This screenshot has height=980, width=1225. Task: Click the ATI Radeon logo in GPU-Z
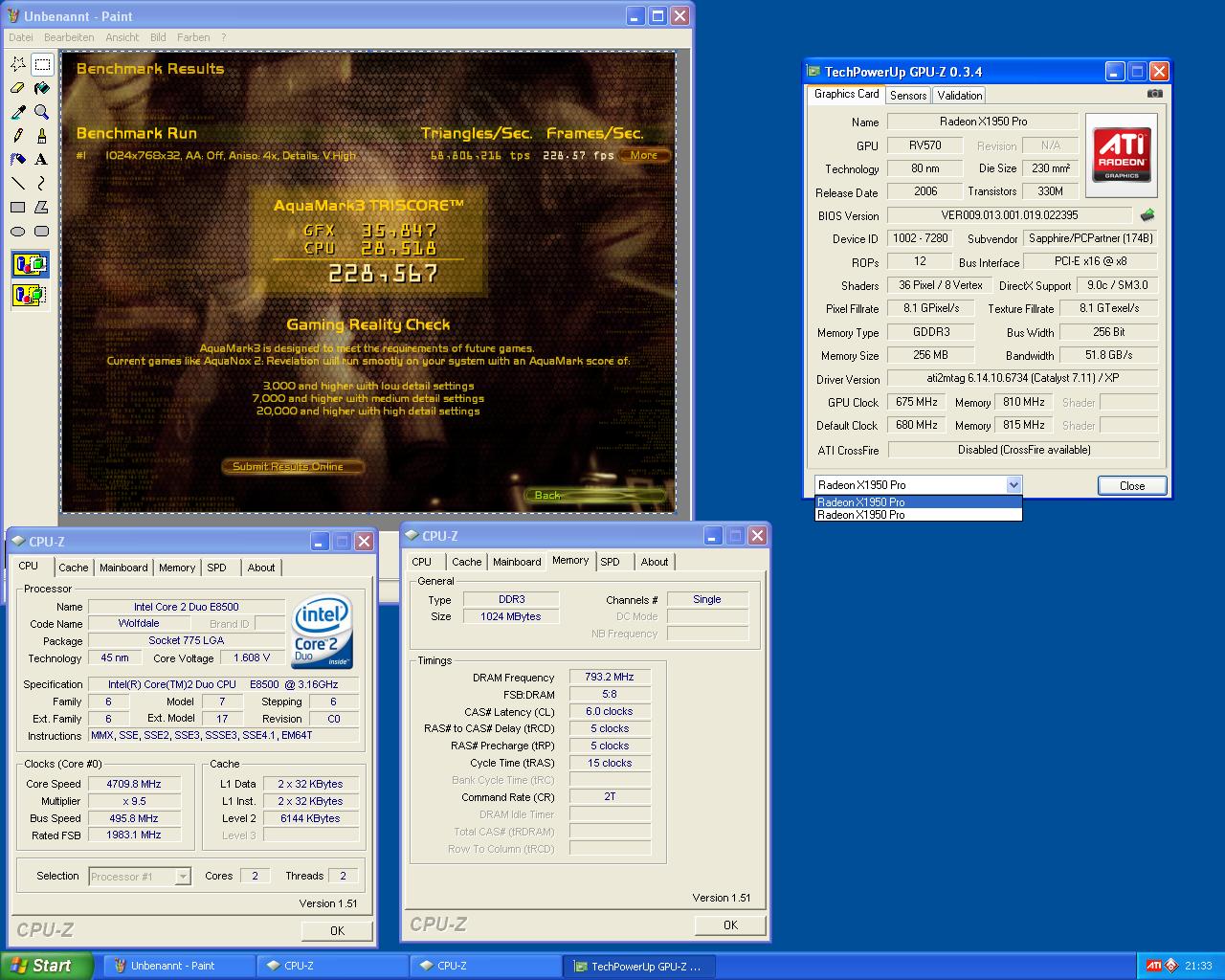(1122, 155)
